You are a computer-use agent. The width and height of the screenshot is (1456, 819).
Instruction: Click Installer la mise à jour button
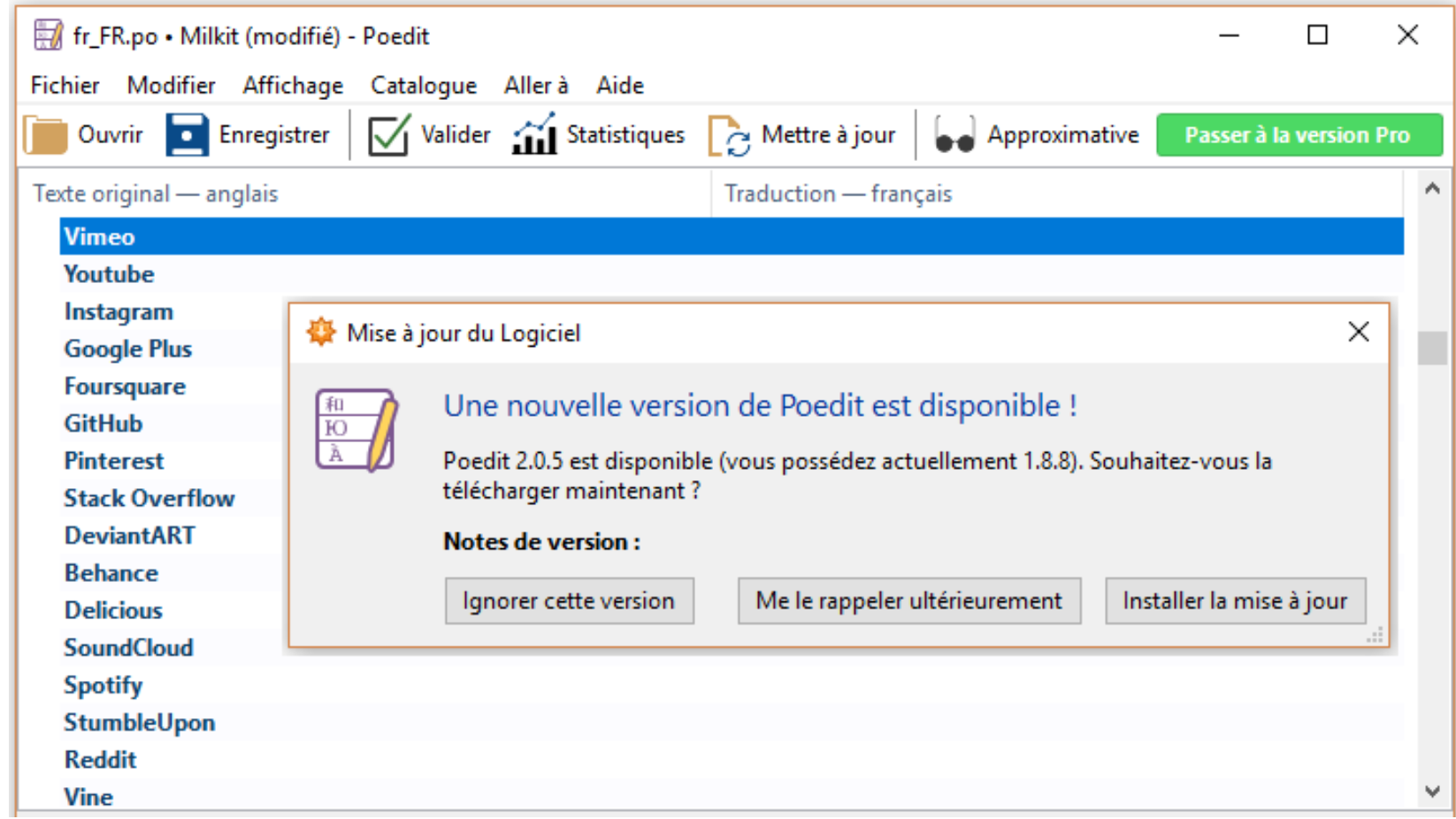point(1235,601)
